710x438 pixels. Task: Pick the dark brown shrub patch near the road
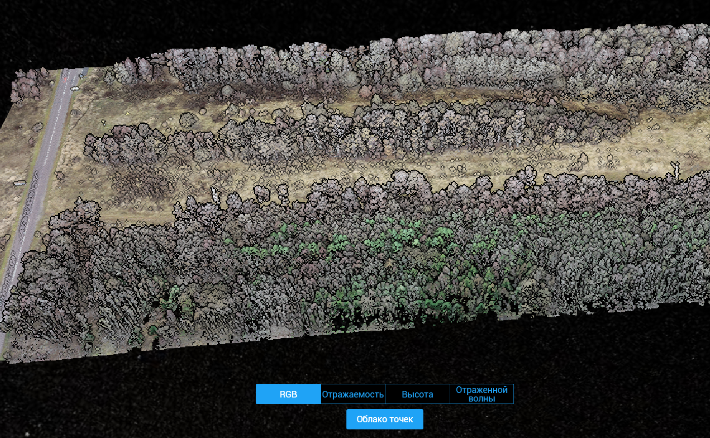[138, 181]
